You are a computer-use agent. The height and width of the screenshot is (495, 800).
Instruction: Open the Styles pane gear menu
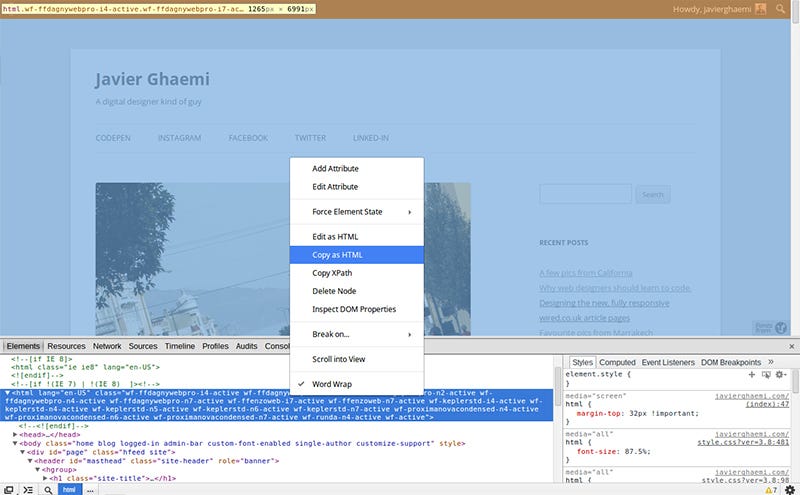click(x=780, y=375)
